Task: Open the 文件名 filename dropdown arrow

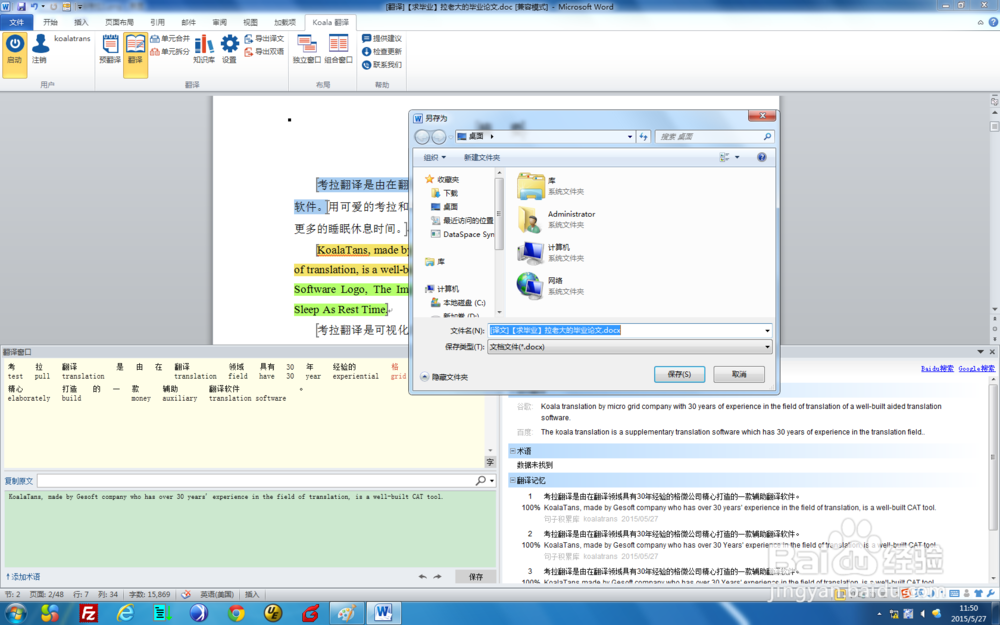Action: coord(767,330)
